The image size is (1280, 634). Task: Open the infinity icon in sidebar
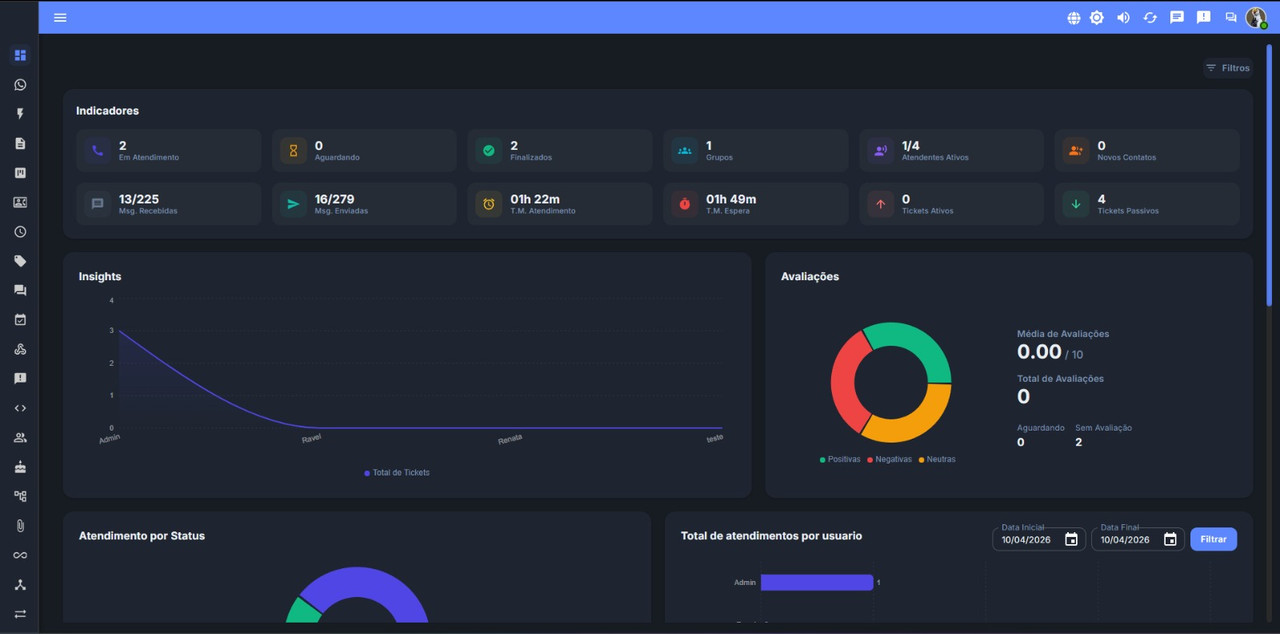[20, 555]
